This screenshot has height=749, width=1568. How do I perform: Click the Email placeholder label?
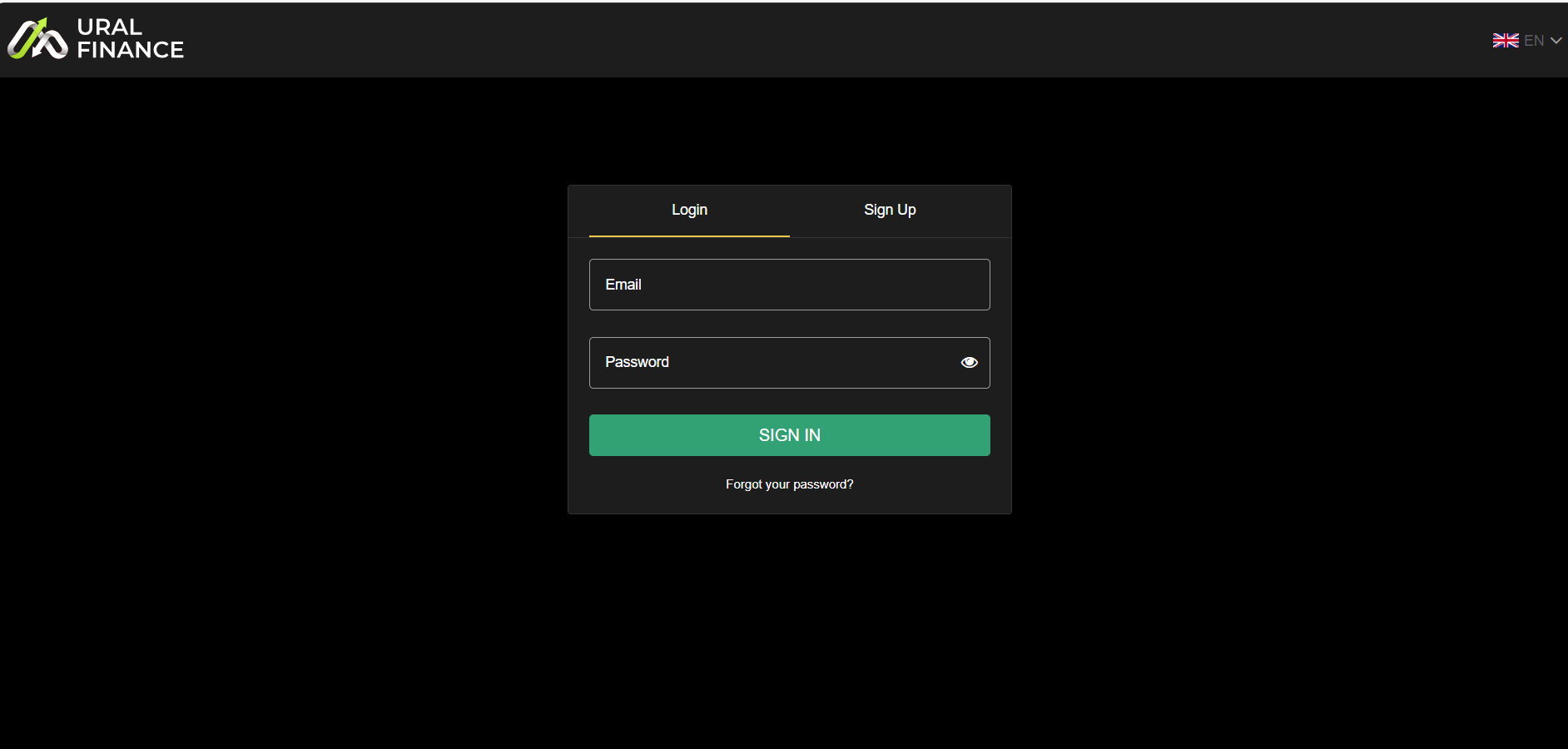tap(623, 285)
